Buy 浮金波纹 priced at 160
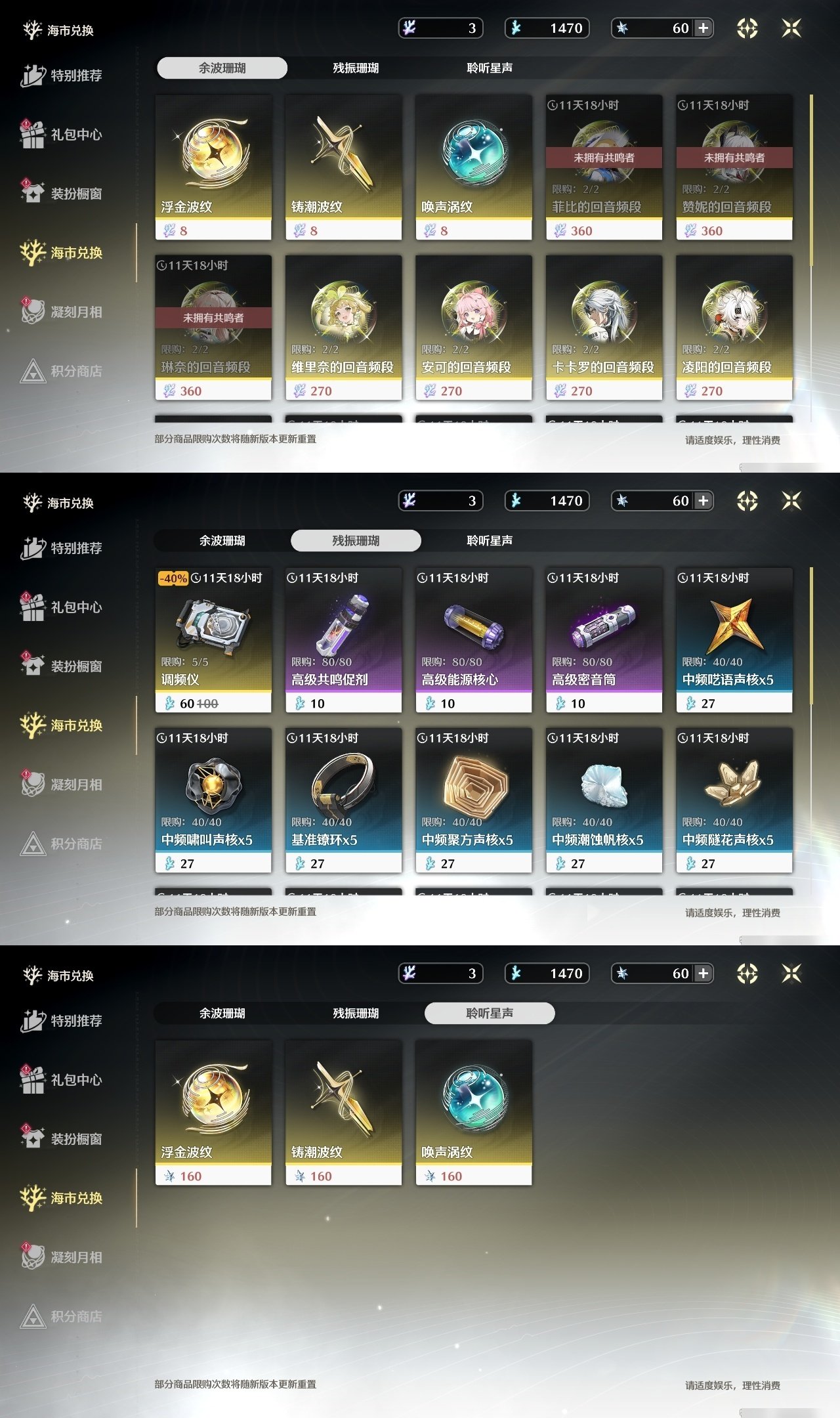The image size is (840, 1418). click(x=213, y=1113)
